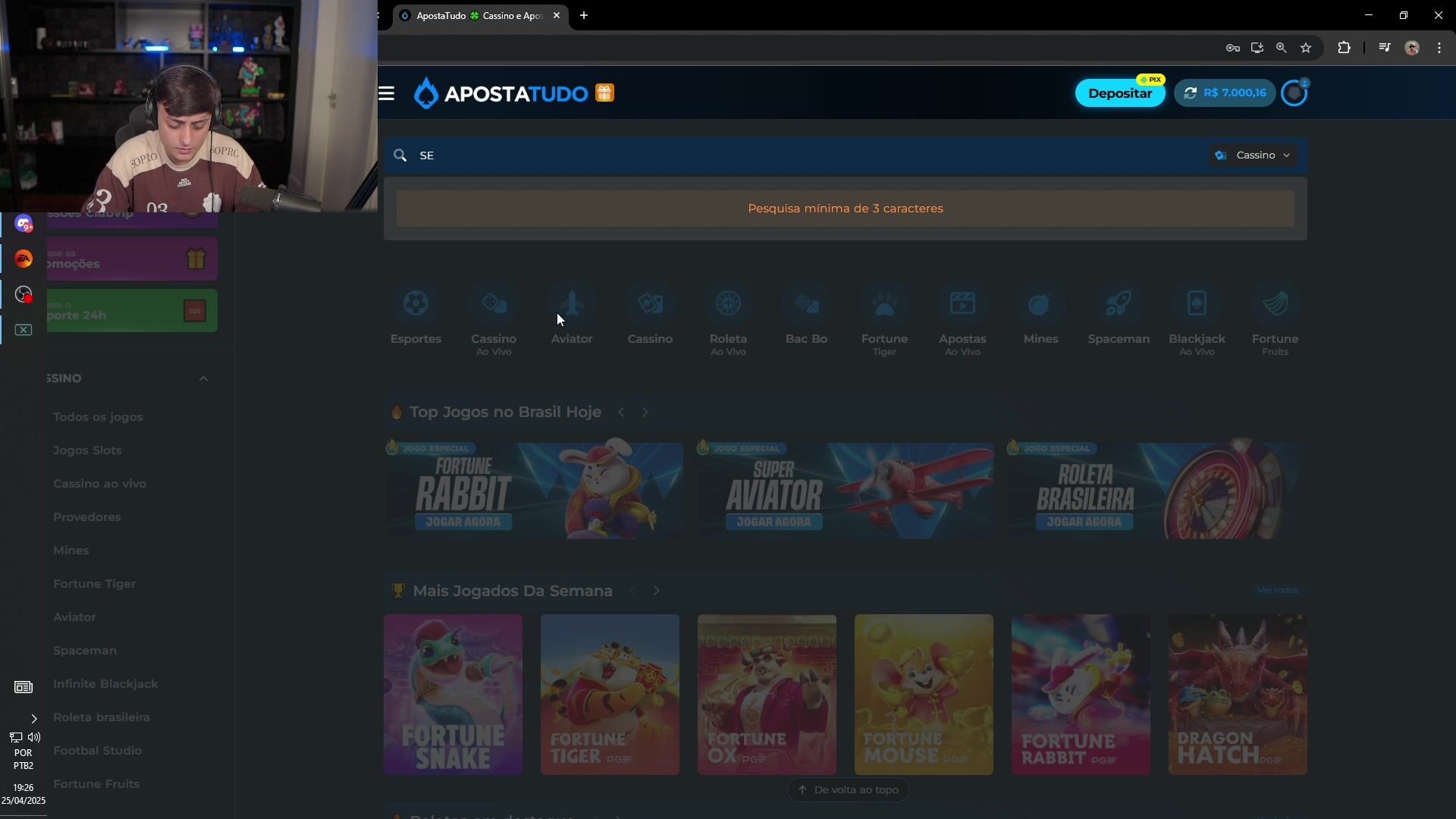This screenshot has height=819, width=1456.
Task: Open Chrome profile avatar
Action: point(1412,48)
